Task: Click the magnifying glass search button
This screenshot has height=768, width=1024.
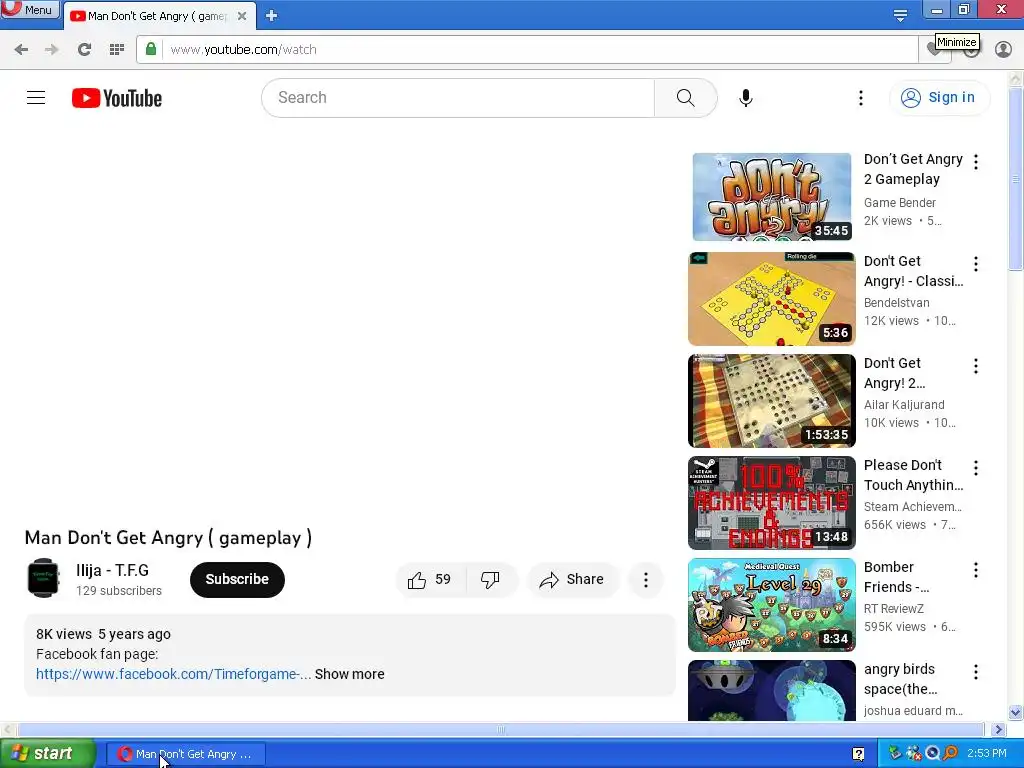Action: pos(685,98)
